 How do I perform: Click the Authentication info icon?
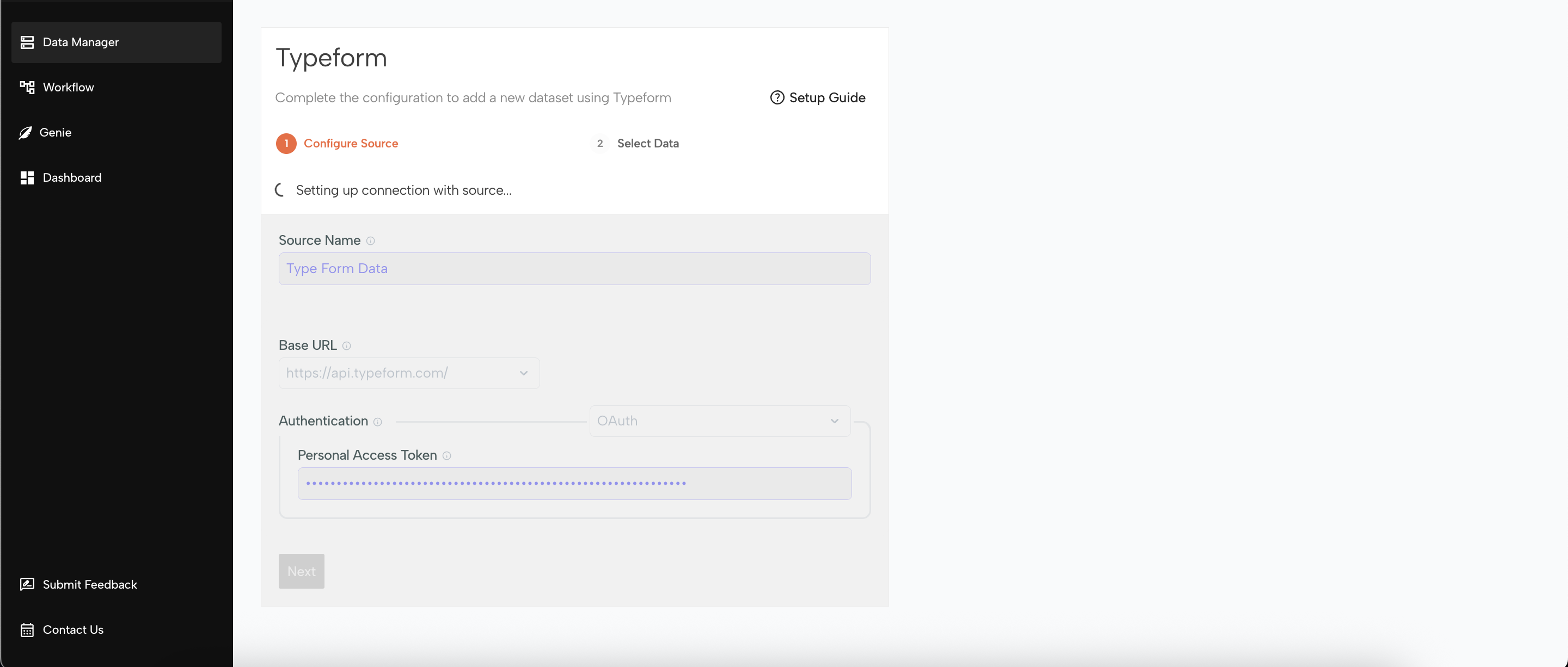(x=377, y=422)
